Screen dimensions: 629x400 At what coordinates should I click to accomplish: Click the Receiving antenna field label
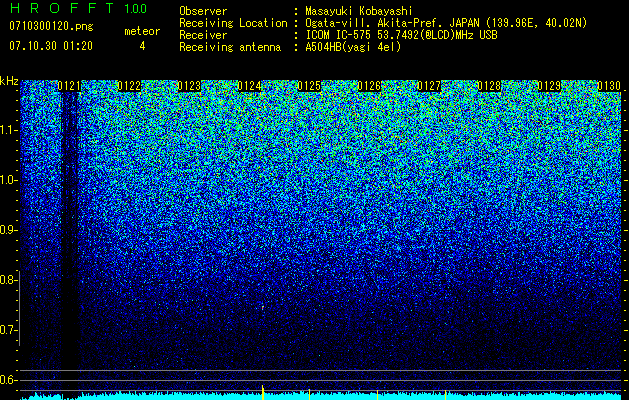230,47
